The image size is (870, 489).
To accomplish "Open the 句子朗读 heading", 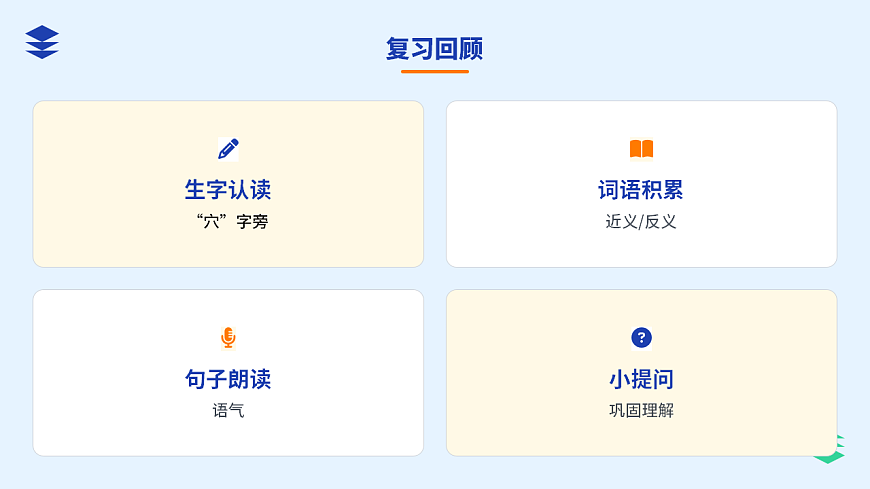I will [228, 379].
